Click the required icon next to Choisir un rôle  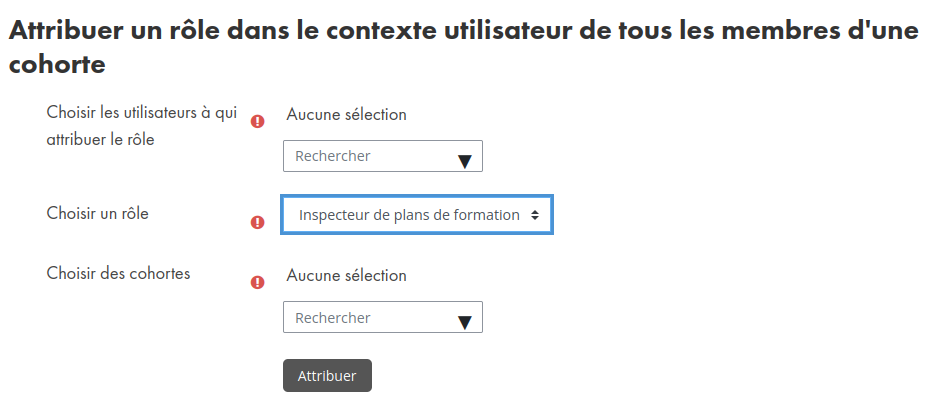pos(257,222)
